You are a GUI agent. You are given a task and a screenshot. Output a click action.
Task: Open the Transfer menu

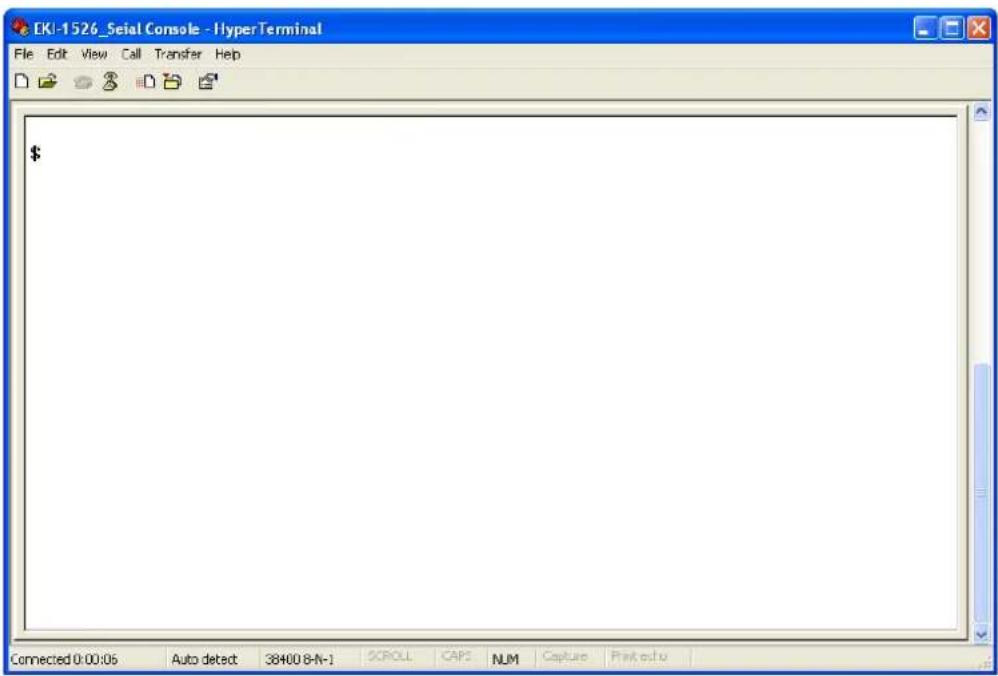[x=178, y=55]
